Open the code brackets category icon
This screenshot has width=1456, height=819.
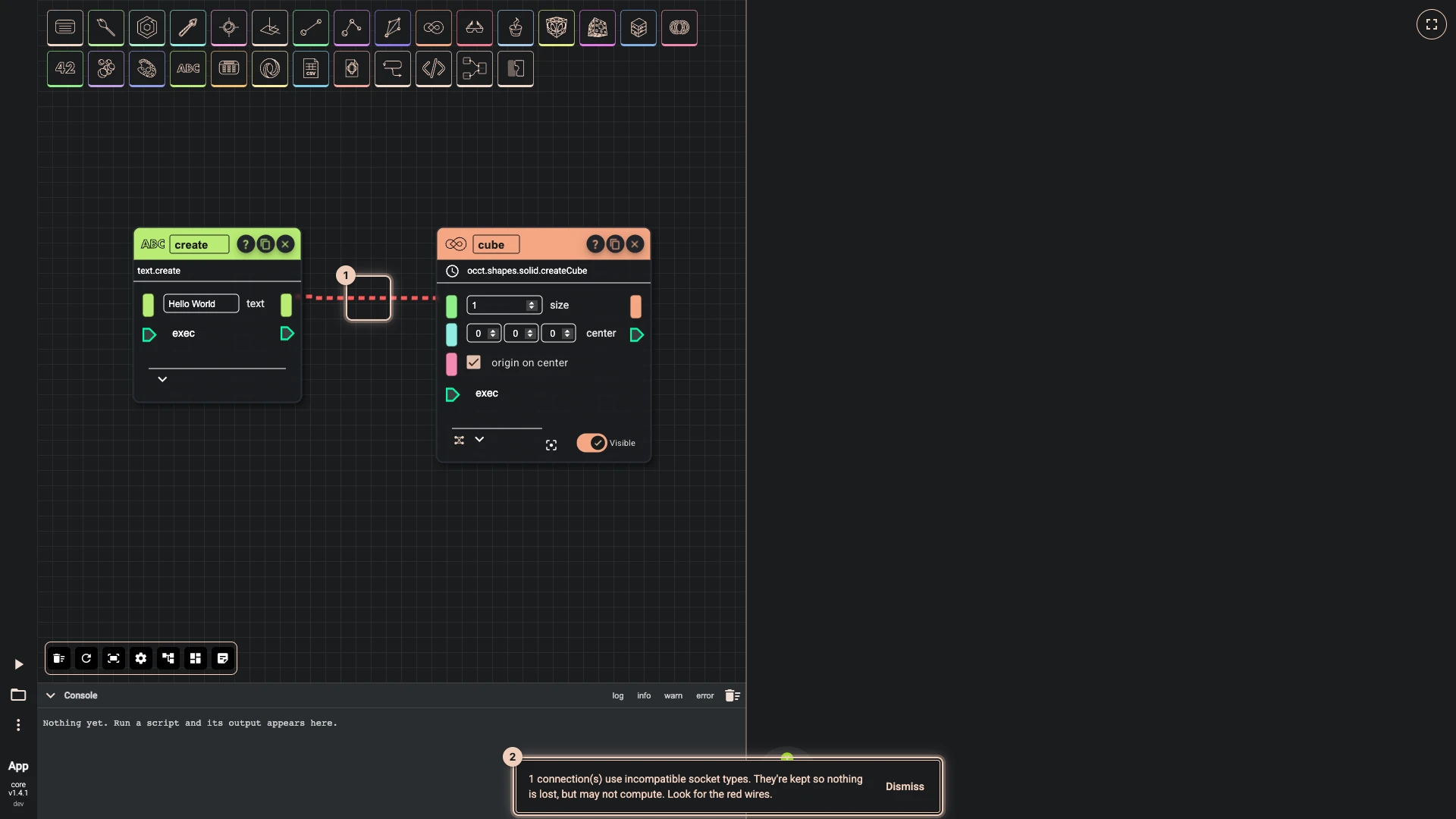[434, 69]
